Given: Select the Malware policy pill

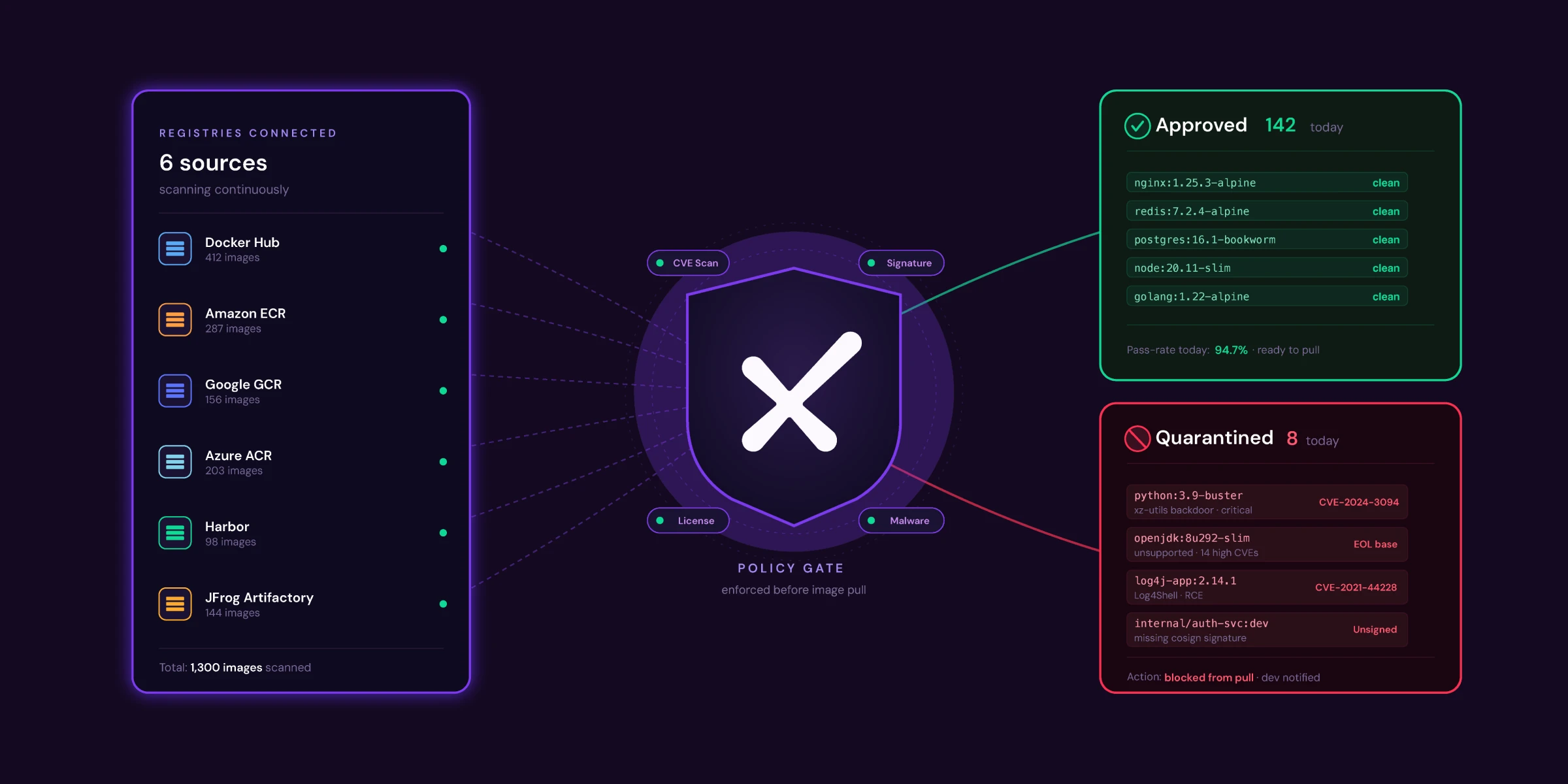Looking at the screenshot, I should 901,521.
